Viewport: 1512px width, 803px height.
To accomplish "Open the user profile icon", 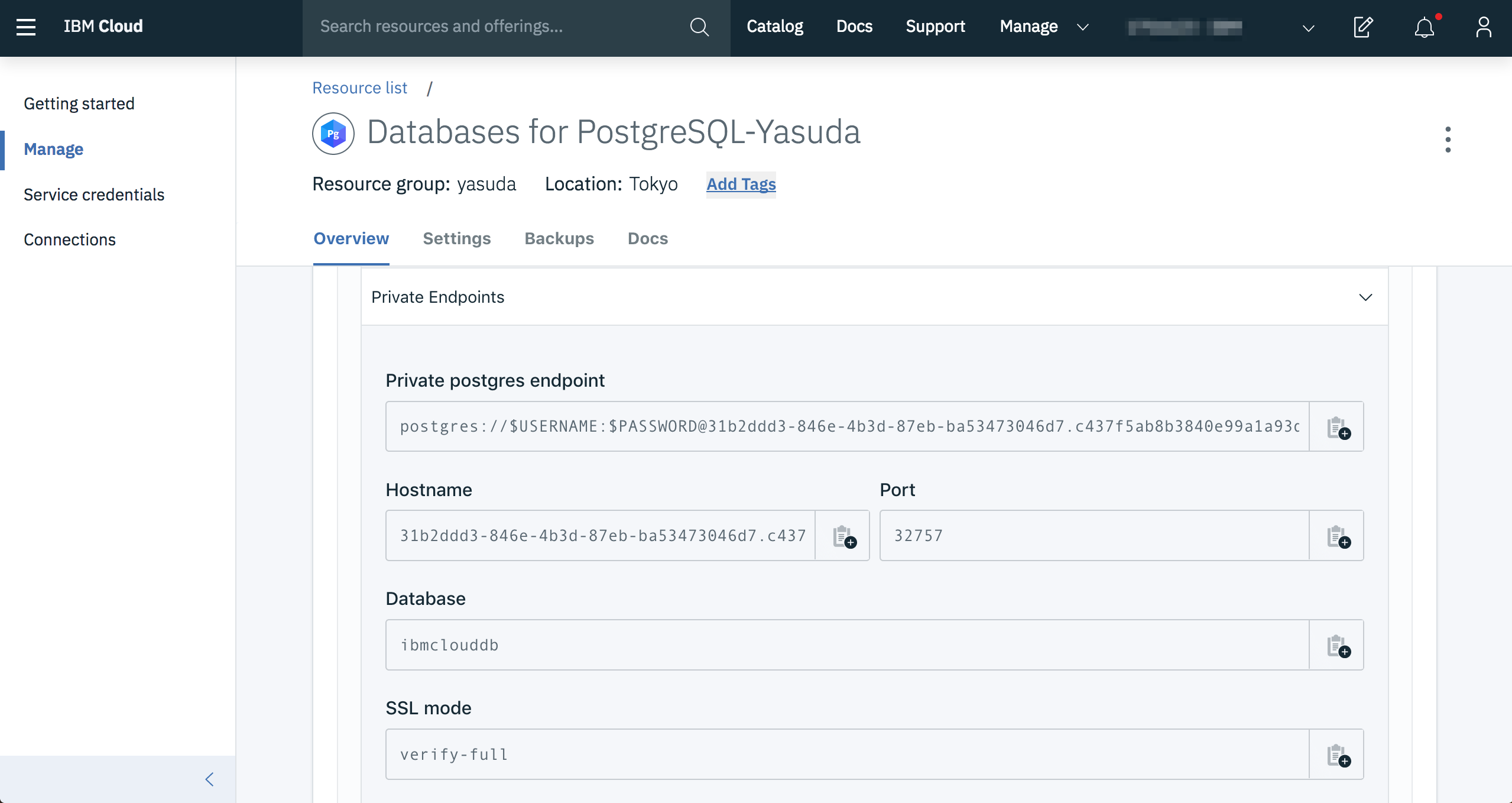I will [x=1484, y=27].
